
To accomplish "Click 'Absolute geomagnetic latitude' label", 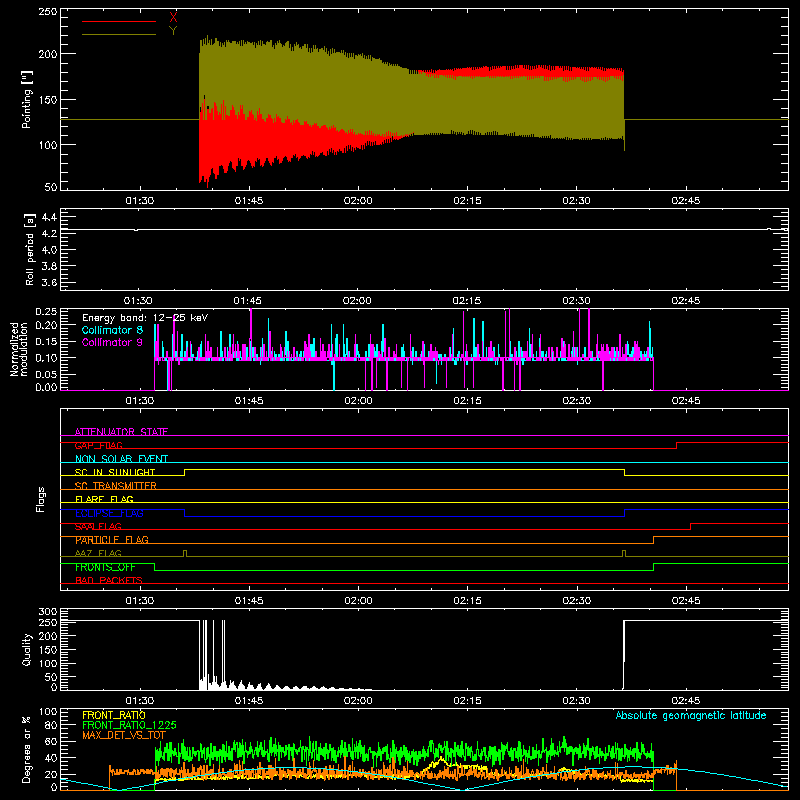I will (x=691, y=716).
